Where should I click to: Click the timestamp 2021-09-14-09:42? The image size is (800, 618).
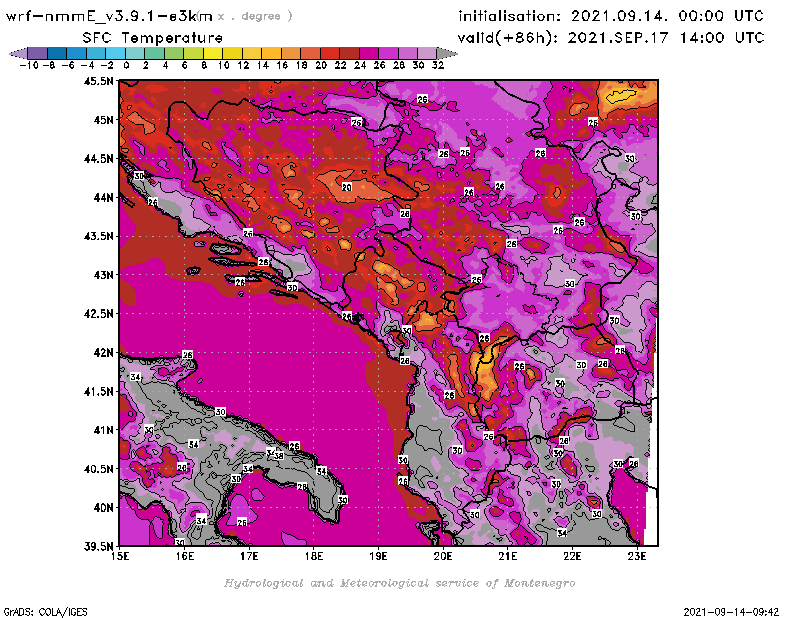coord(731,612)
